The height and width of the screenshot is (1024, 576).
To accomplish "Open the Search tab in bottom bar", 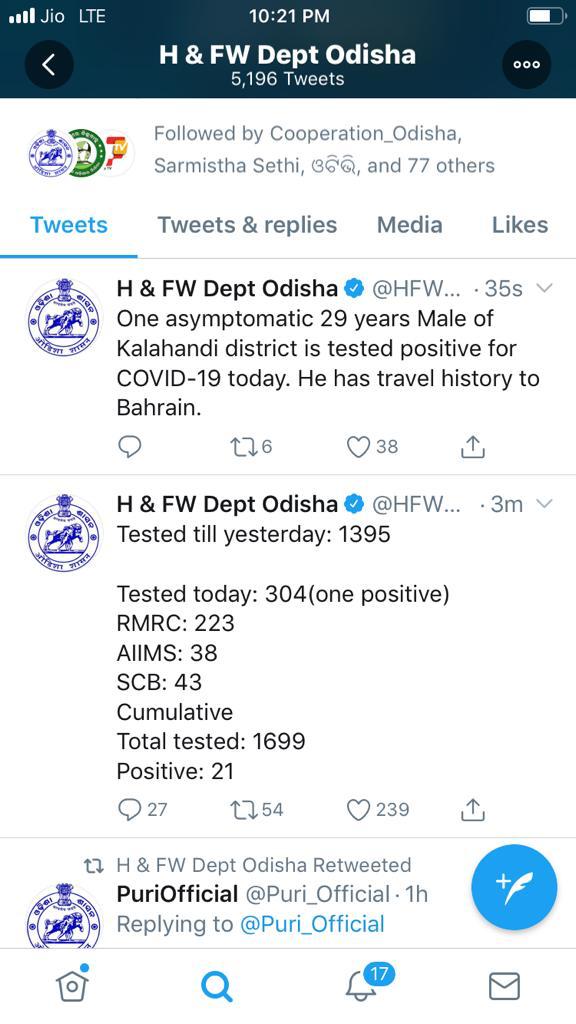I will [x=216, y=985].
